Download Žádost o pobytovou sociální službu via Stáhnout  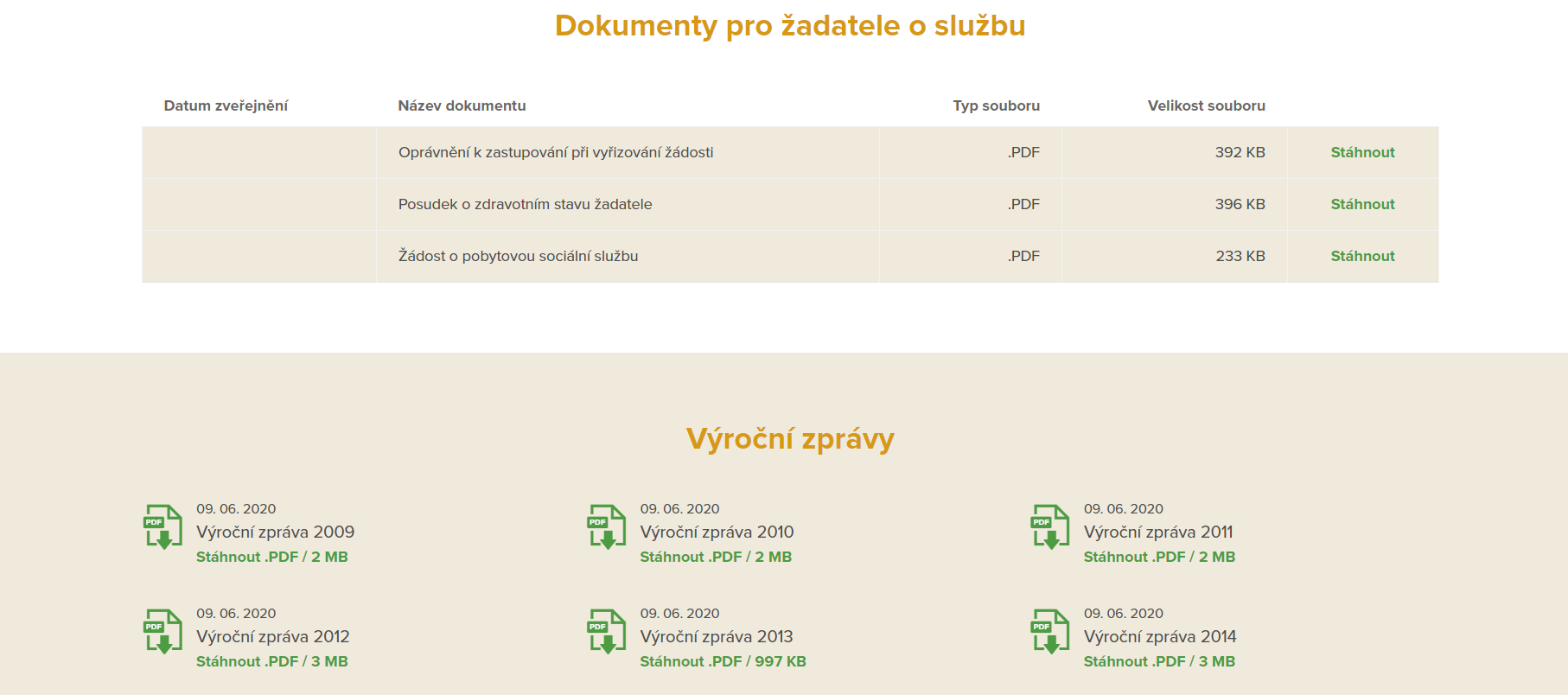pos(1362,256)
